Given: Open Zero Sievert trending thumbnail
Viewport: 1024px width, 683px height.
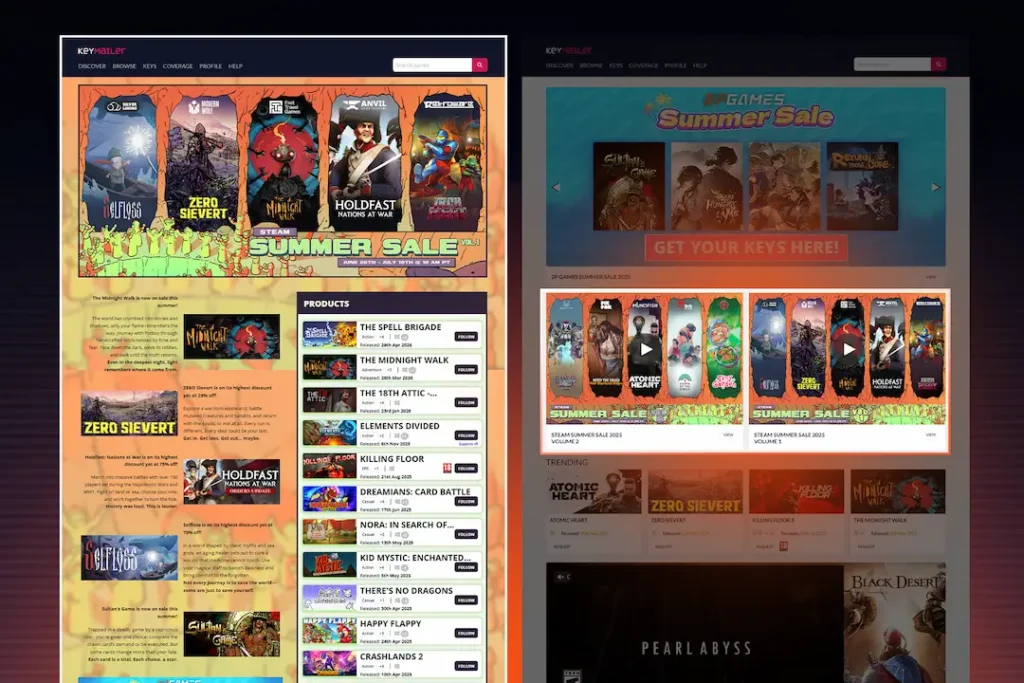Looking at the screenshot, I should (x=695, y=492).
